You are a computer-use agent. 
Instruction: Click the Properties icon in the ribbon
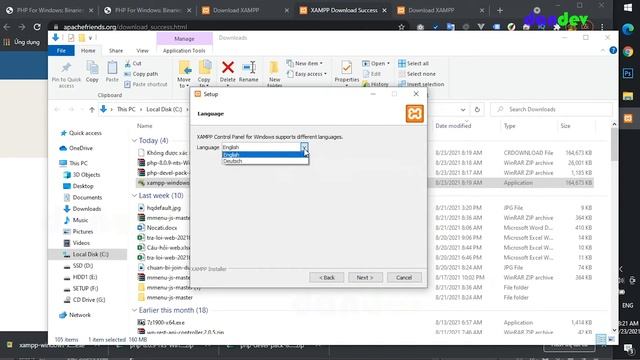(x=347, y=68)
